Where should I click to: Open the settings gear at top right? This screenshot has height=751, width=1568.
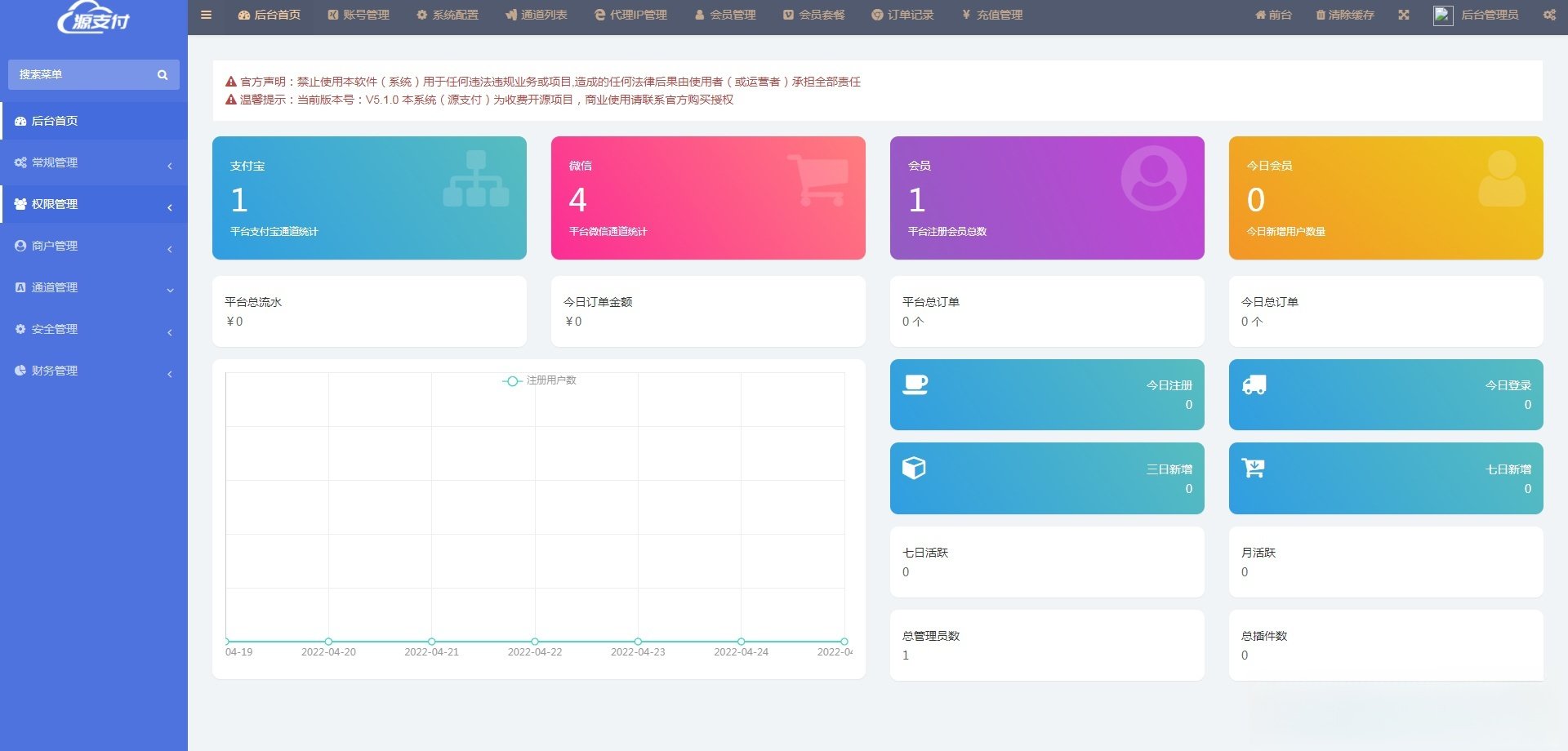click(x=1548, y=14)
